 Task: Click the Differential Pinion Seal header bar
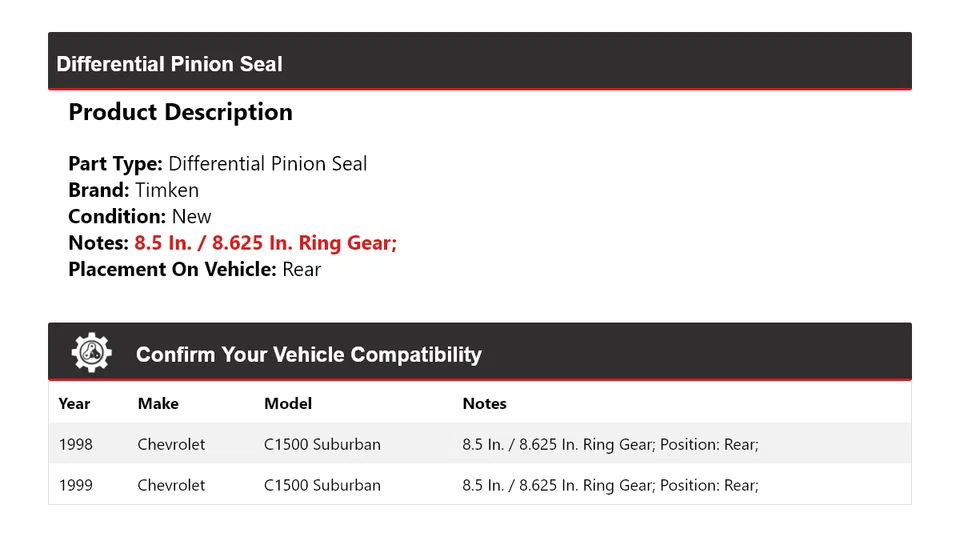click(x=479, y=64)
